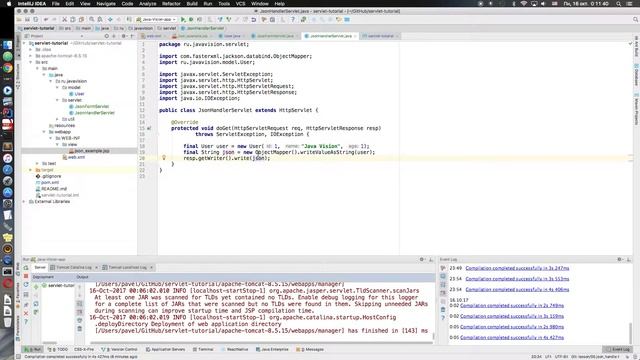This screenshot has width=640, height=360.
Task: Open the VCS menu
Action: [241, 4]
